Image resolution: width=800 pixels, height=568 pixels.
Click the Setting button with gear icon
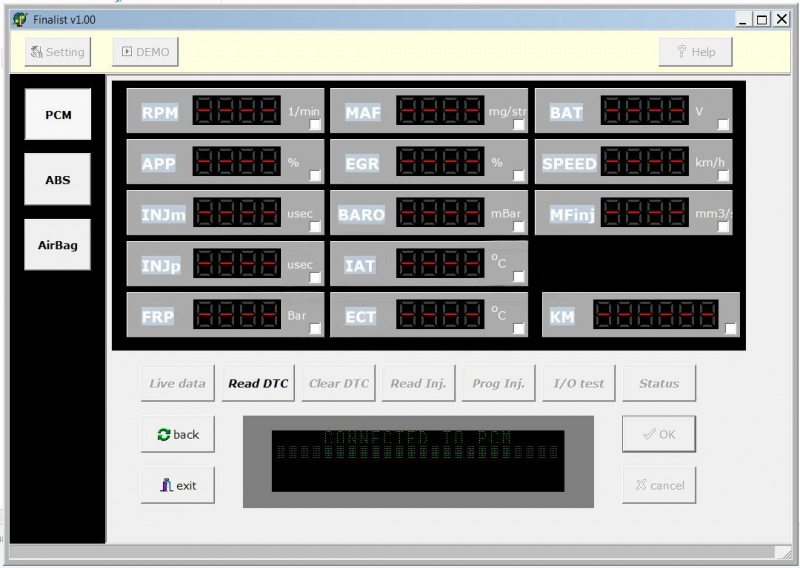(x=57, y=52)
